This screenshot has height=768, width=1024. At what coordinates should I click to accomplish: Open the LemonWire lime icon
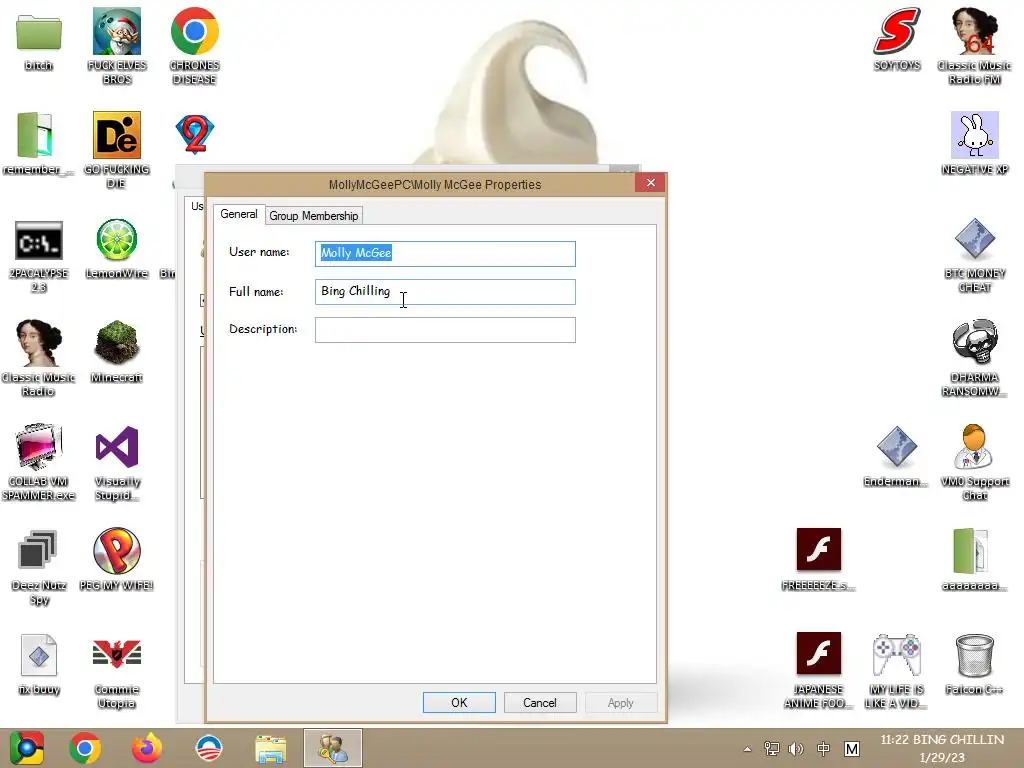coord(117,239)
